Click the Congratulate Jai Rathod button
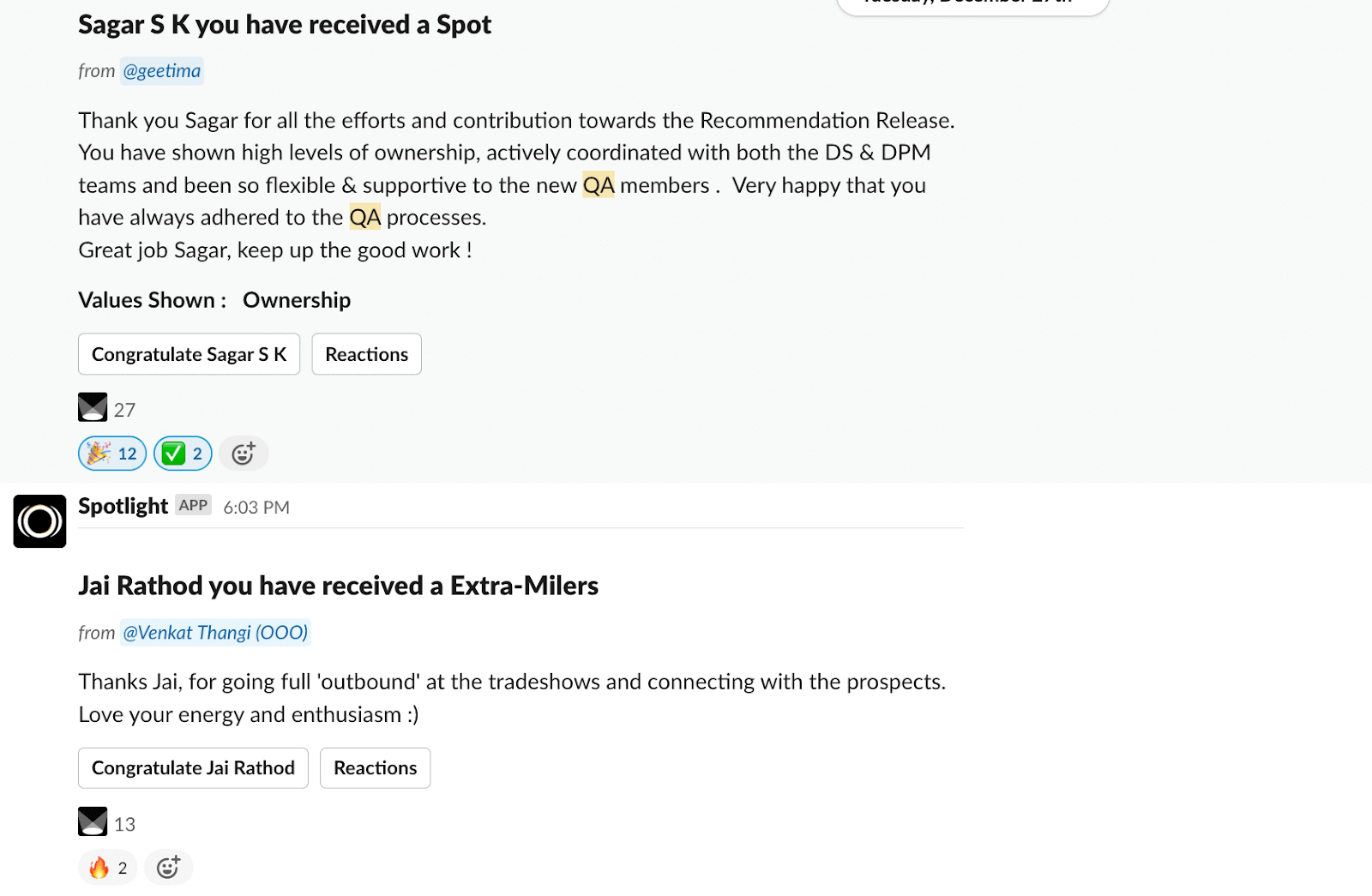Viewport: 1372px width, 896px height. pyautogui.click(x=193, y=767)
